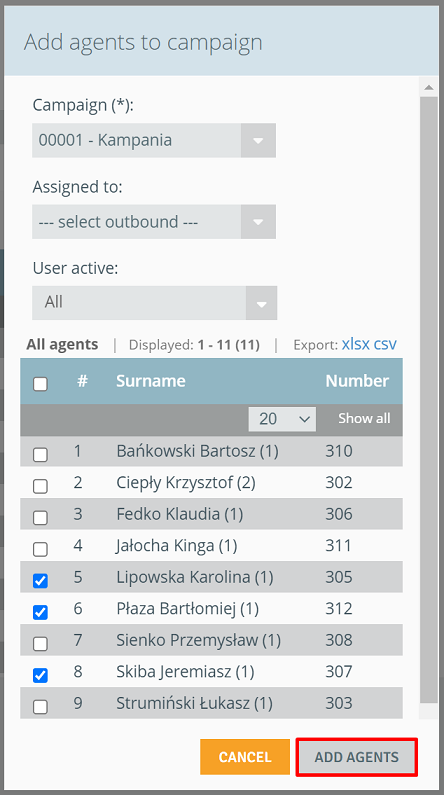
Task: Check the Strumiński Łukasz row checkbox
Action: point(41,706)
